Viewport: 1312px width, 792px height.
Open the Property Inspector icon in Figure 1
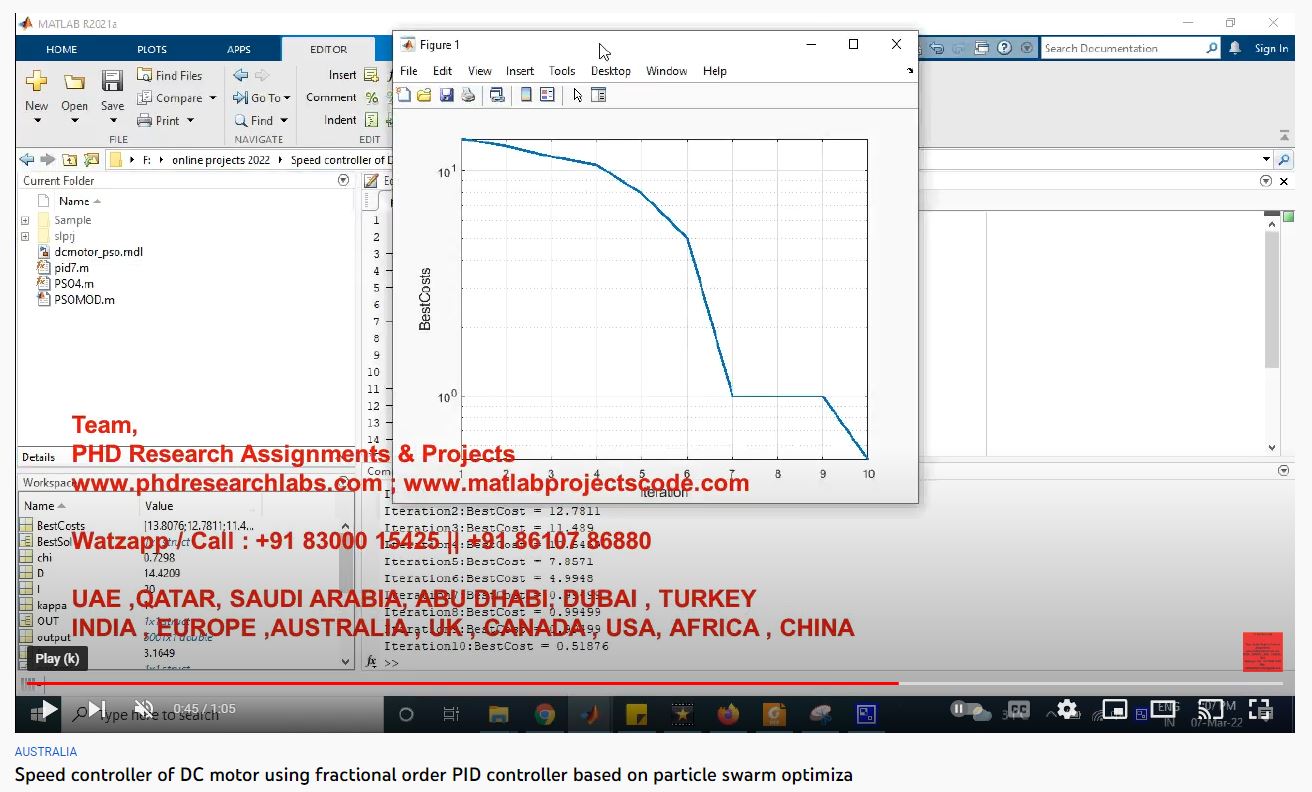pos(598,95)
